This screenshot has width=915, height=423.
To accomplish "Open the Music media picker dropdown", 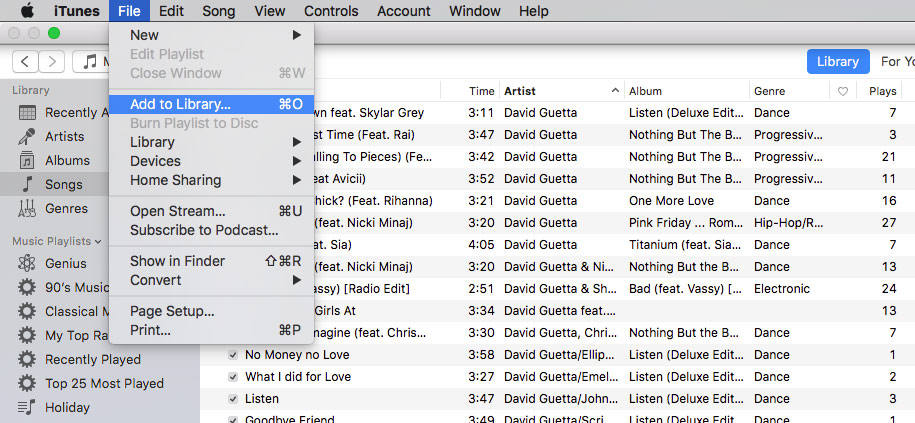I will pyautogui.click(x=91, y=61).
